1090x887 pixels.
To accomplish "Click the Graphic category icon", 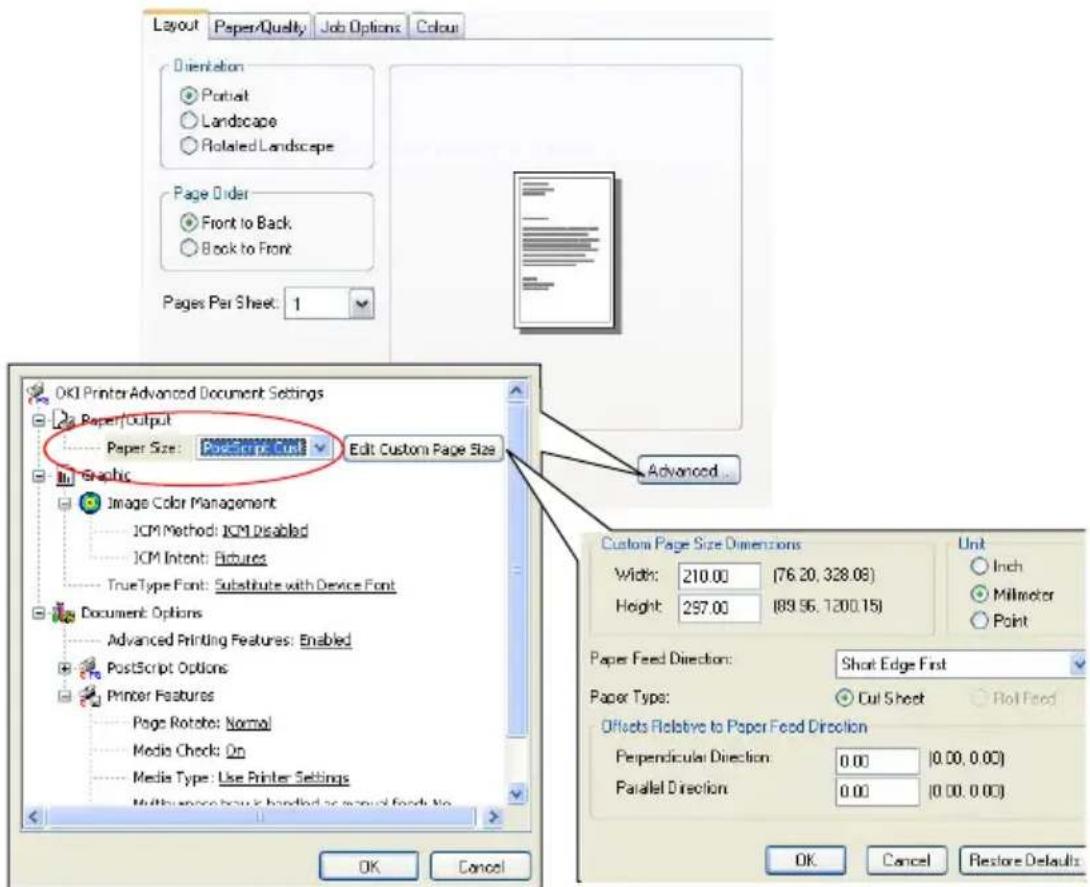I will click(x=65, y=476).
